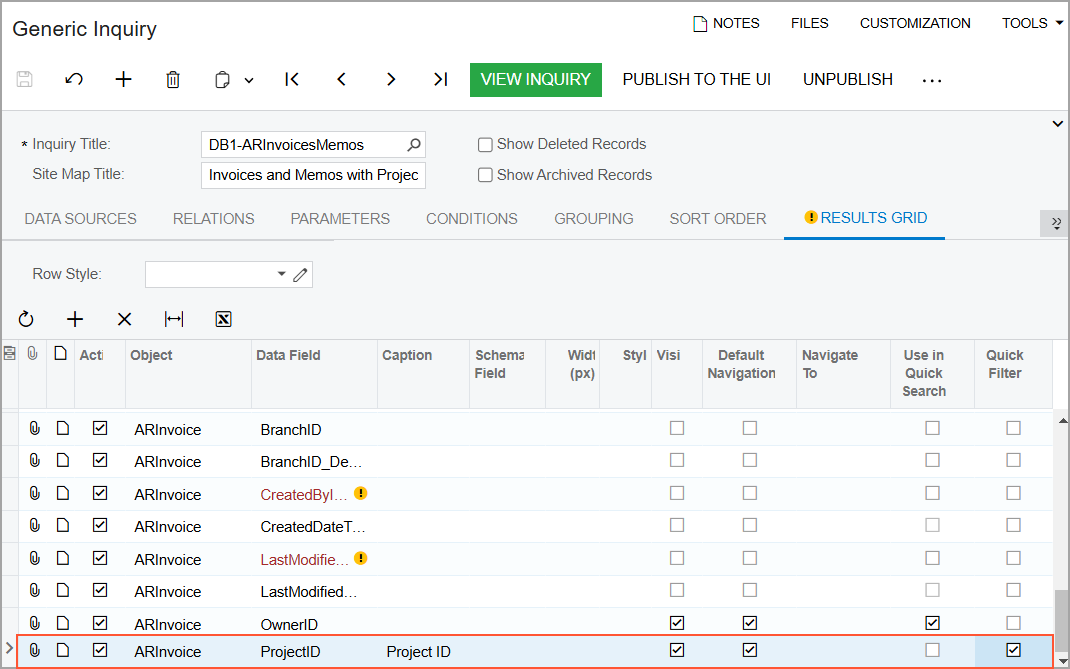Viewport: 1070px width, 669px height.
Task: Open the Data Sources tab
Action: [x=80, y=218]
